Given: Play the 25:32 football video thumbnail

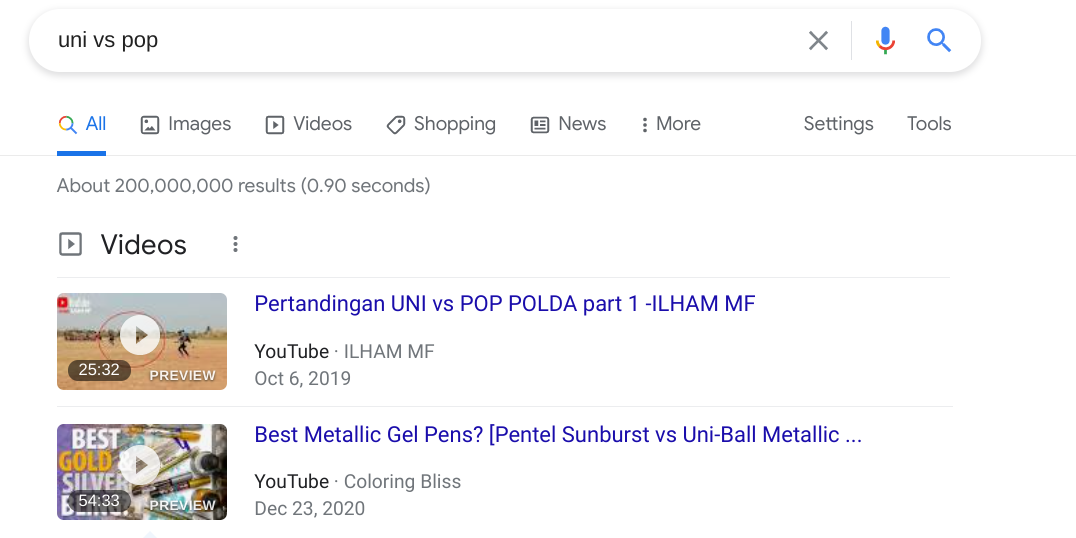Looking at the screenshot, I should click(142, 341).
